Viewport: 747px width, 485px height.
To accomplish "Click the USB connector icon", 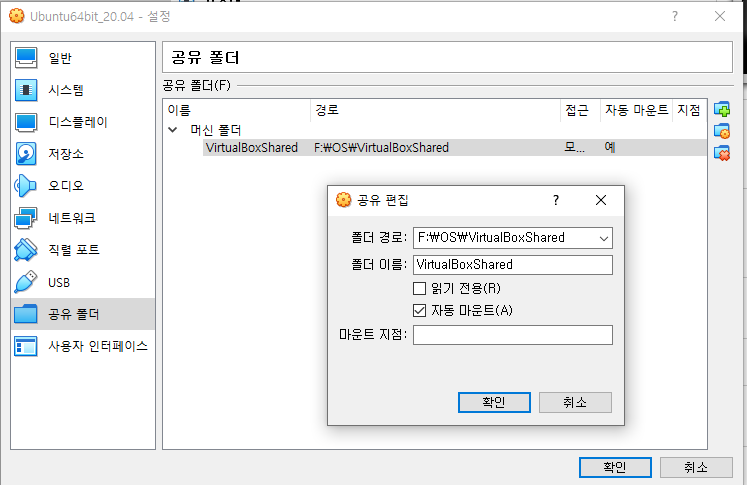I will (26, 282).
